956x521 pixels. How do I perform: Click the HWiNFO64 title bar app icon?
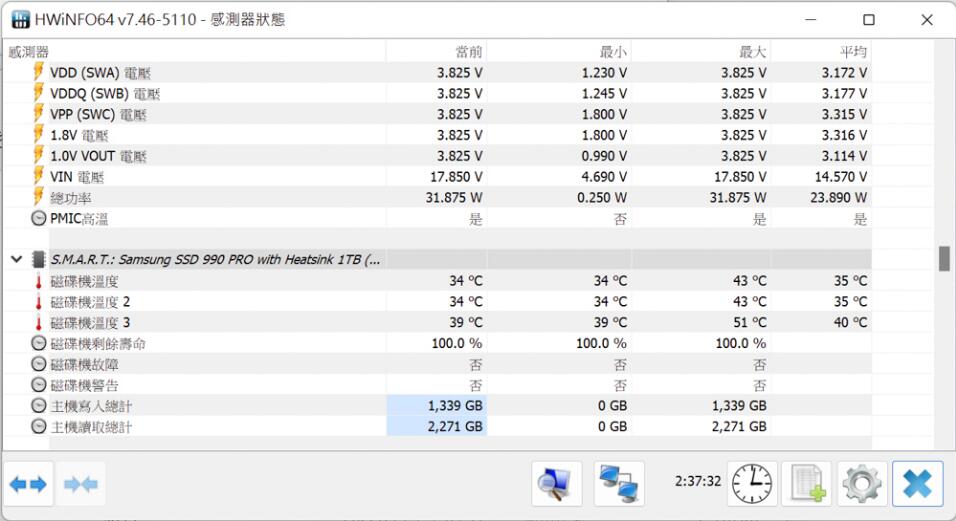[x=20, y=19]
